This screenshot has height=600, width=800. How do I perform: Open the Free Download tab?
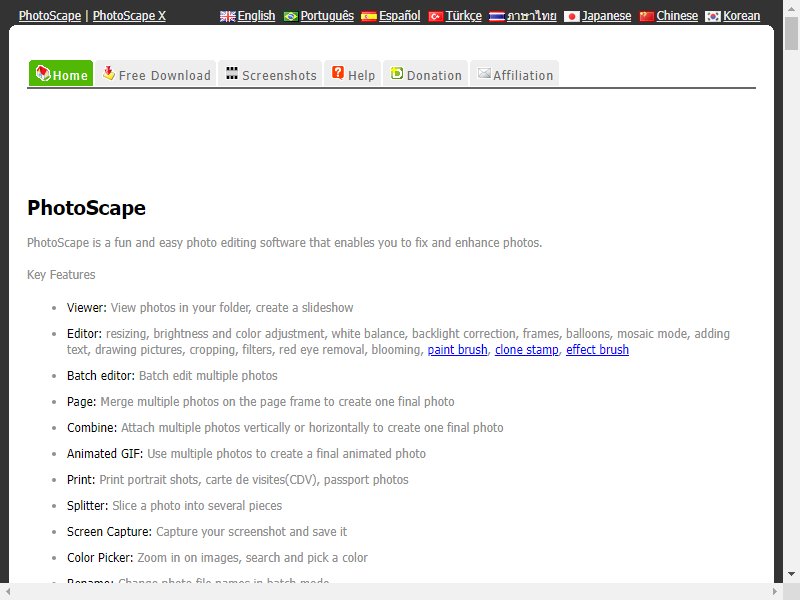click(156, 73)
